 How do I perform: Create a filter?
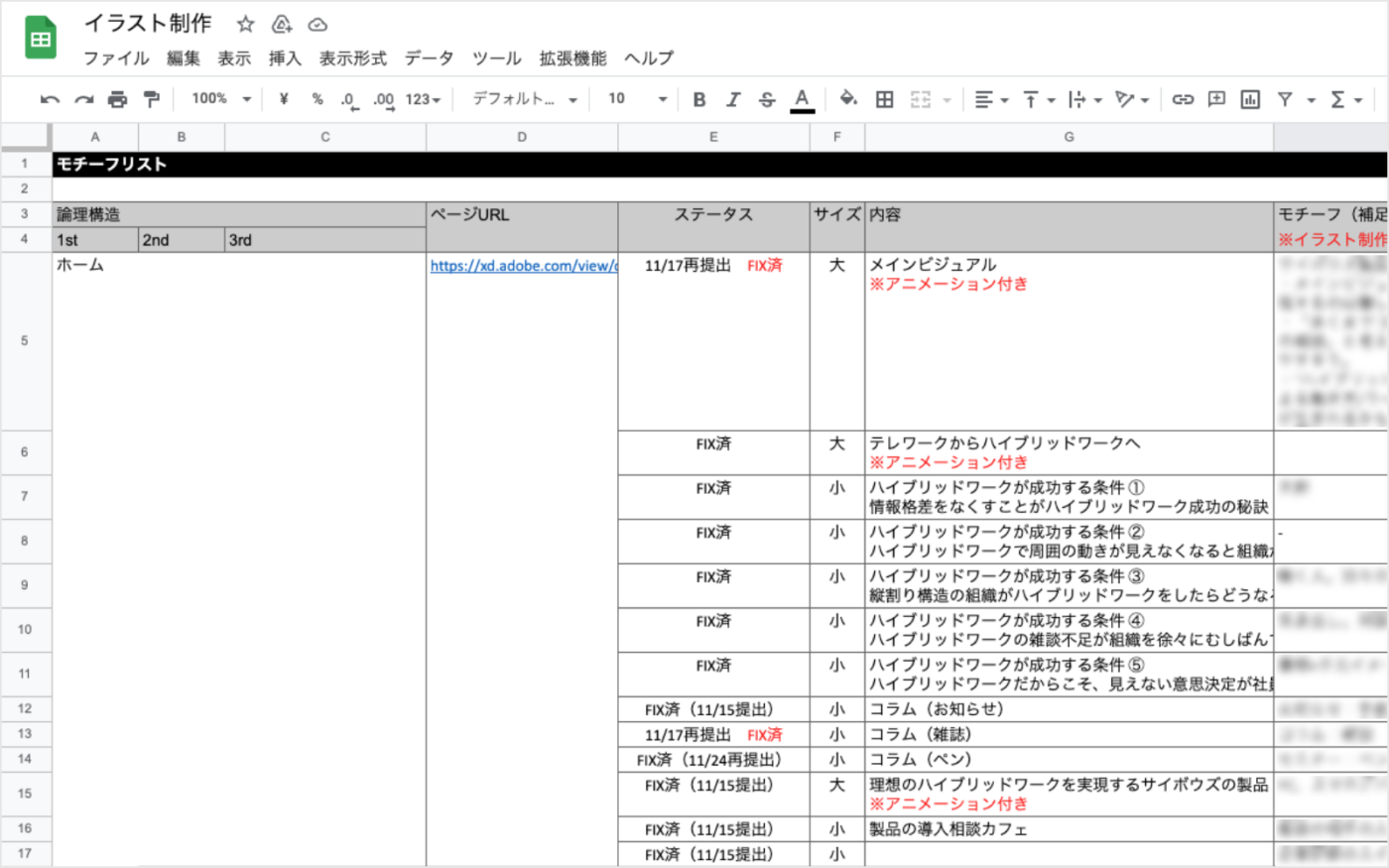click(x=1285, y=99)
